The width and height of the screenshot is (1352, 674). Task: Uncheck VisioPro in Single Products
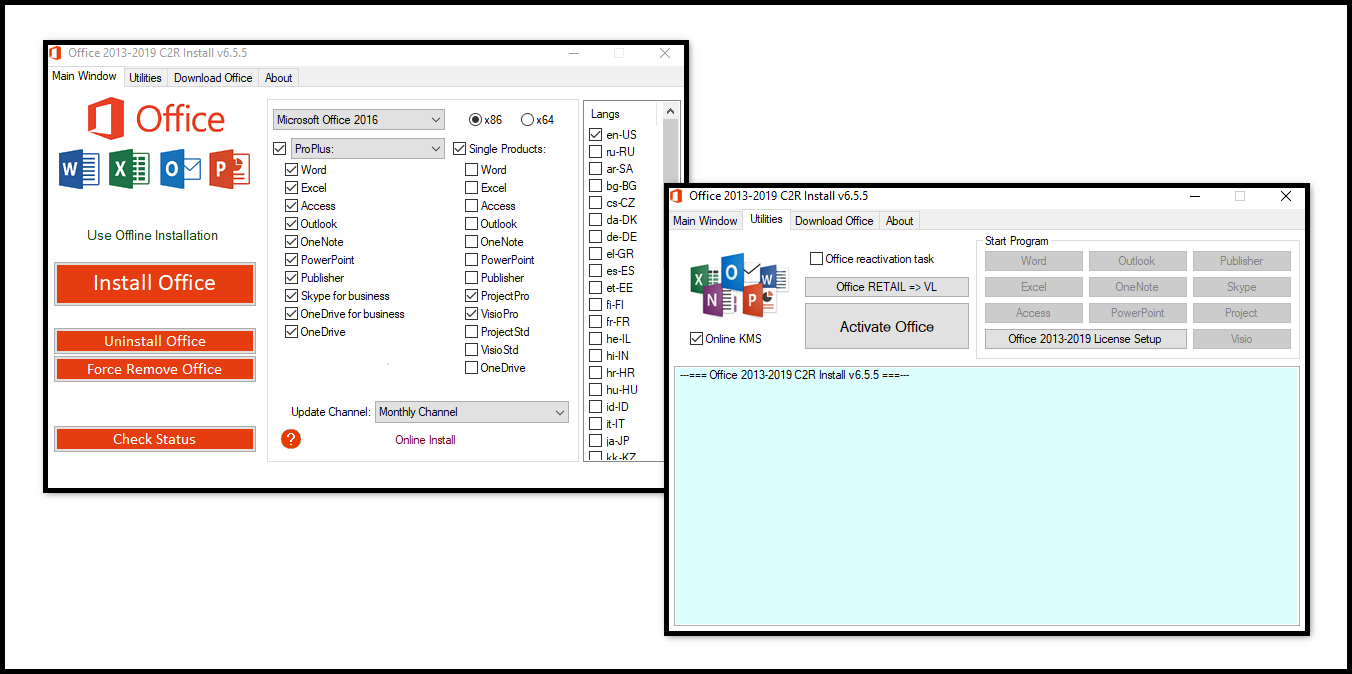471,314
